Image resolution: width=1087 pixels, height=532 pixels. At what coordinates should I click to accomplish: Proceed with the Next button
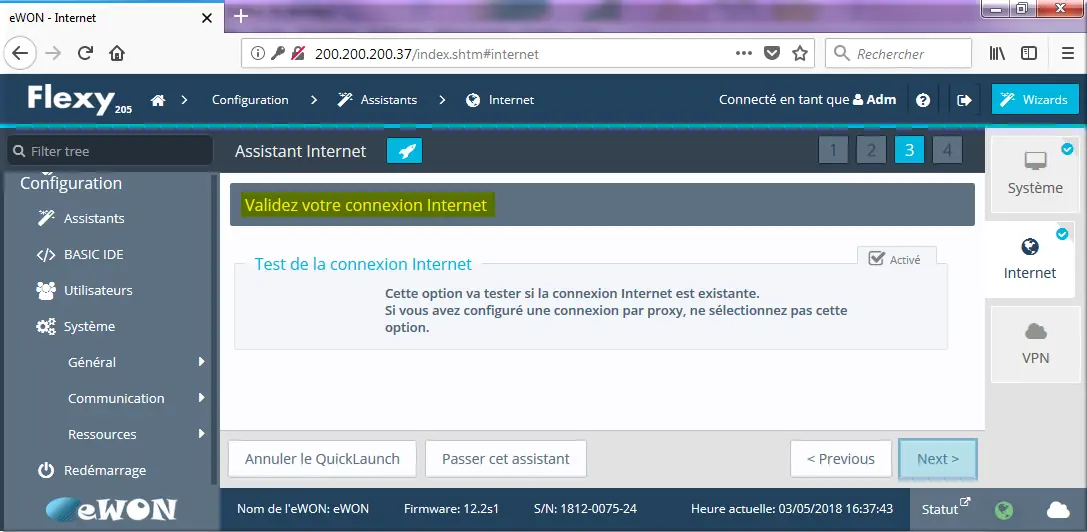[x=938, y=458]
